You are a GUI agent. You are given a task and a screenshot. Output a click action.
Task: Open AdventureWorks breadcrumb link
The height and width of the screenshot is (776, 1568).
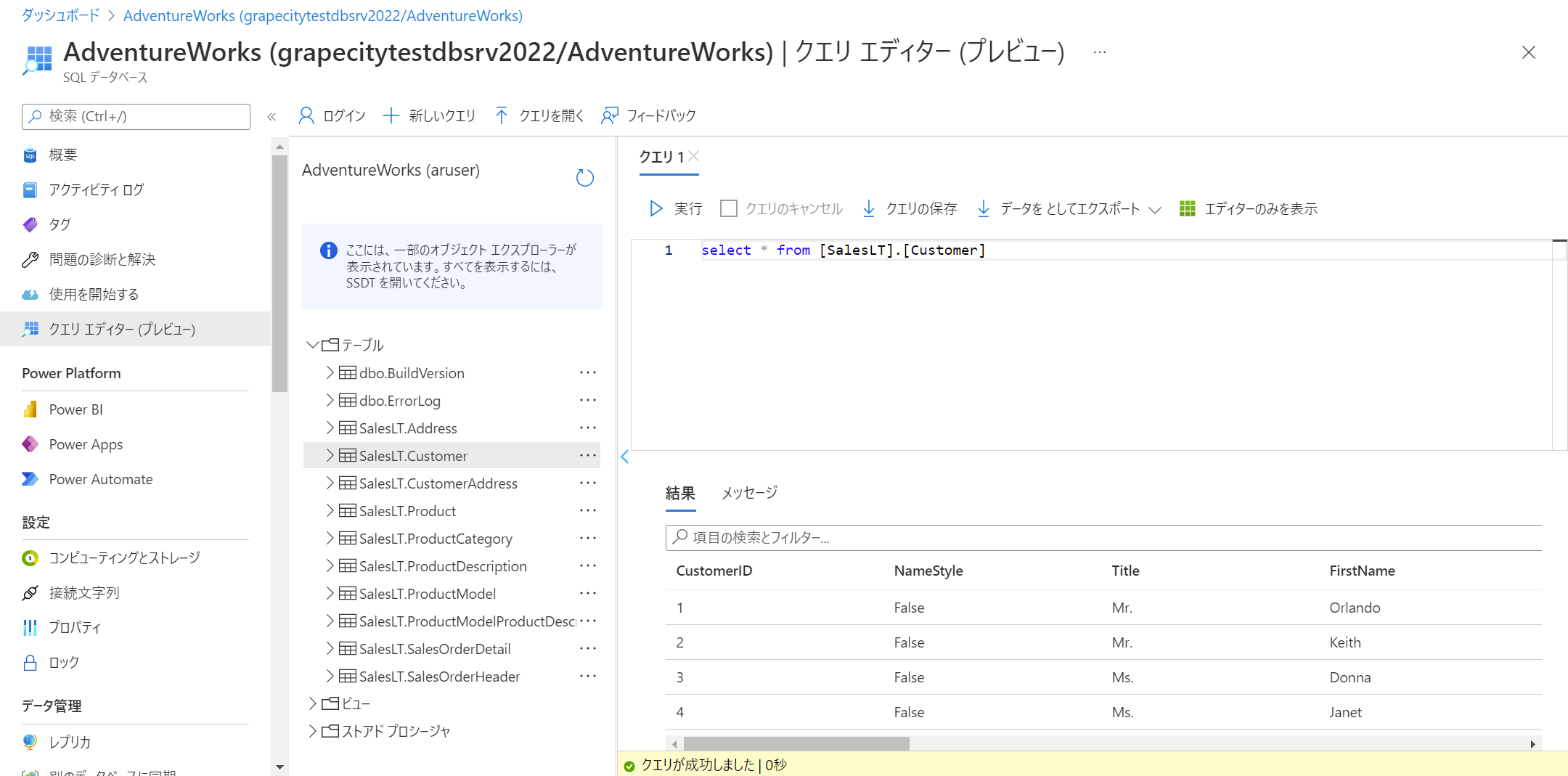[x=323, y=15]
